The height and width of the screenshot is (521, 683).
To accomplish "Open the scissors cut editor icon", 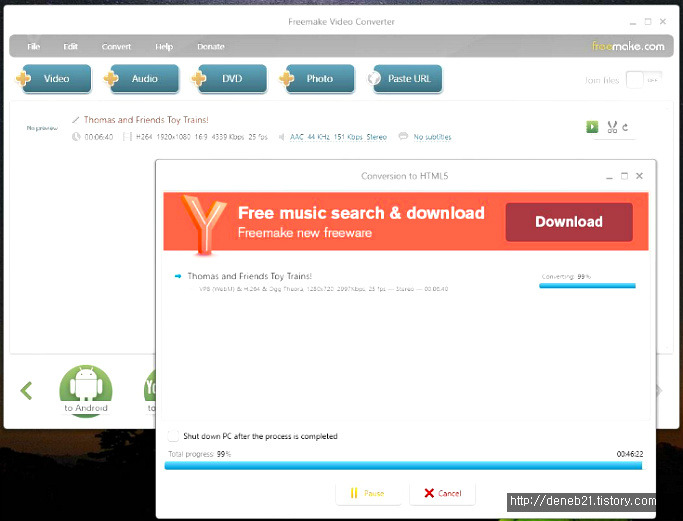I will (612, 127).
